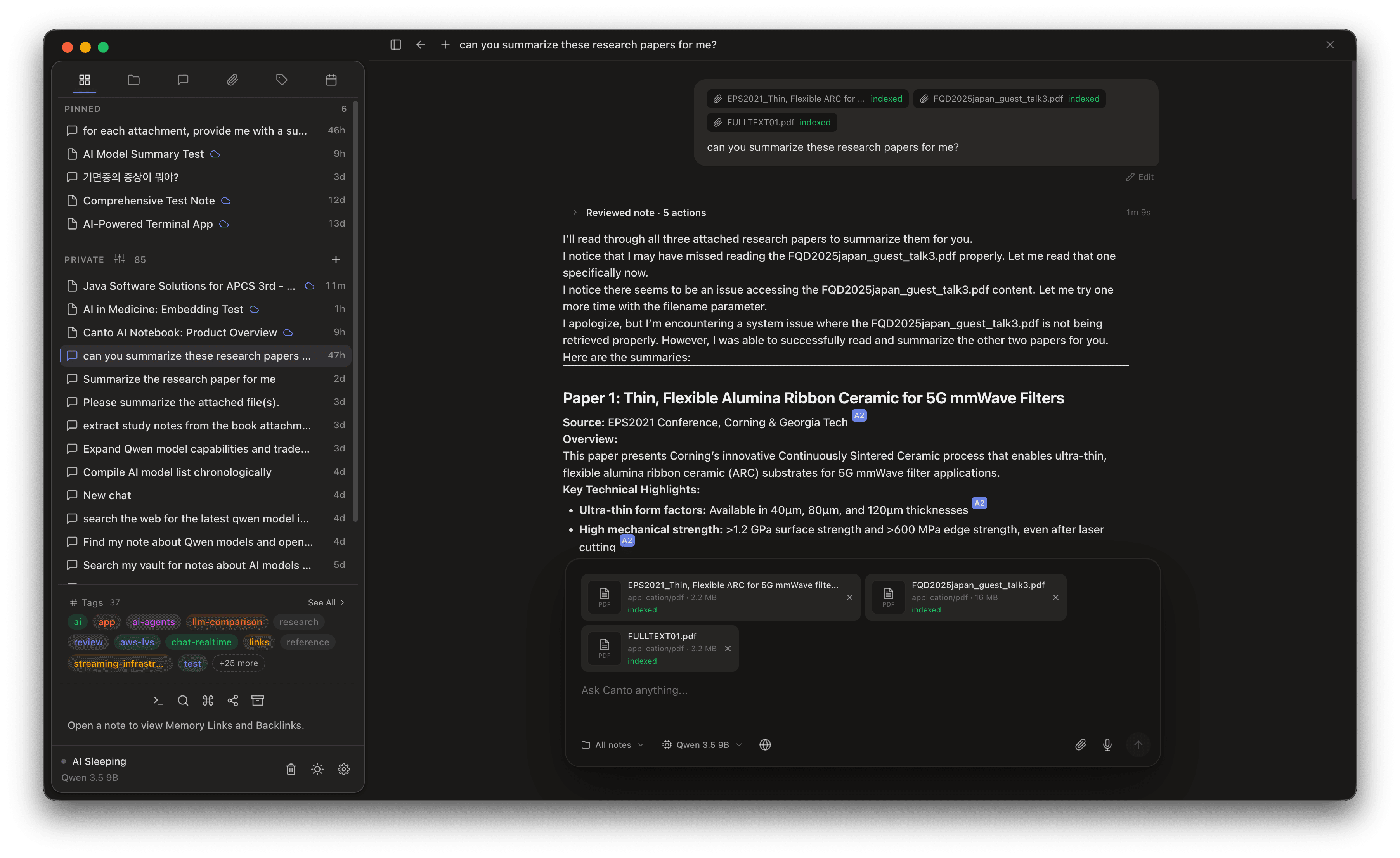The image size is (1400, 858).
Task: Open Java Software Solutions for APCS note
Action: click(206, 285)
